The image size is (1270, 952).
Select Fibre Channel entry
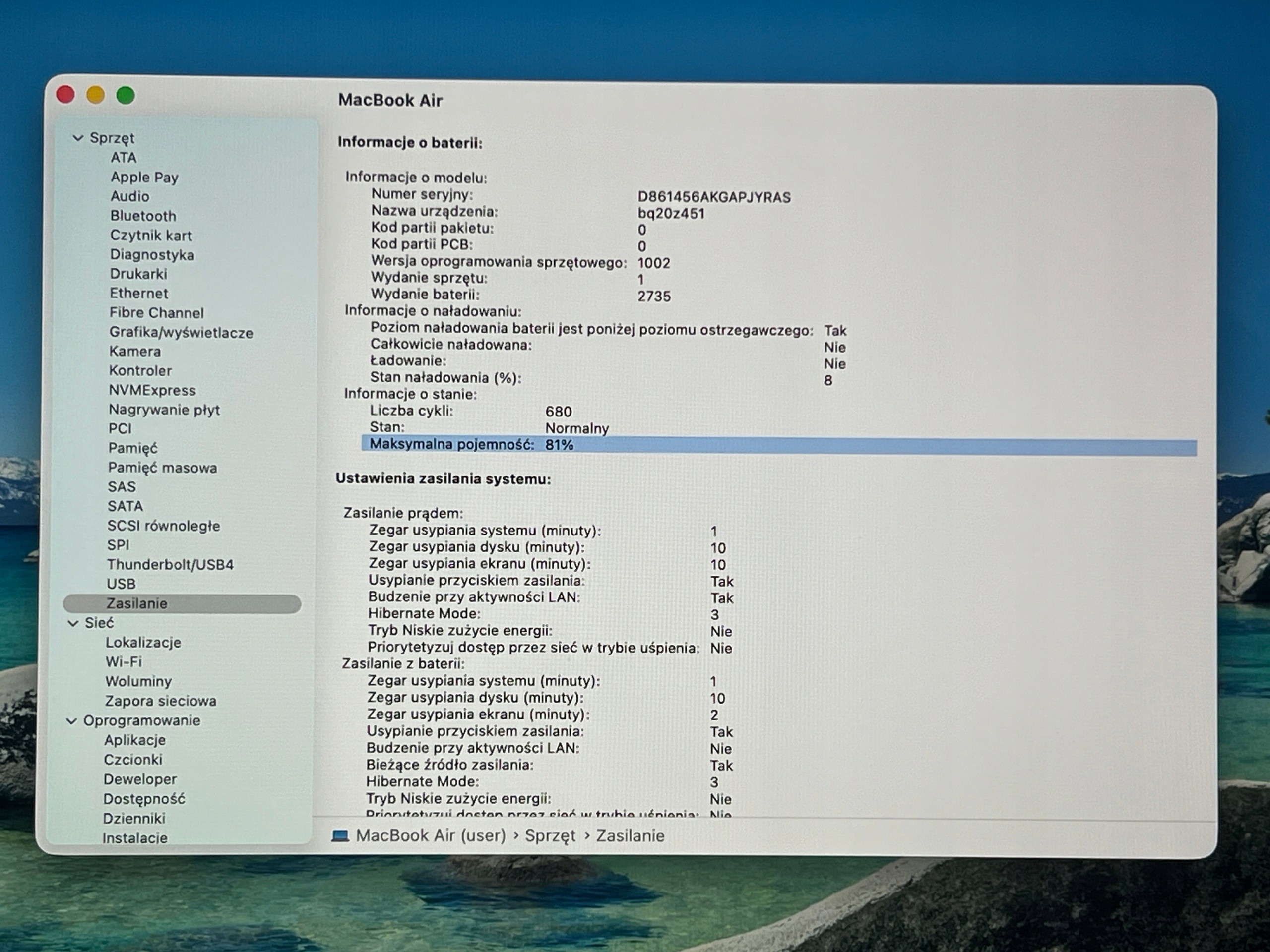[x=157, y=313]
